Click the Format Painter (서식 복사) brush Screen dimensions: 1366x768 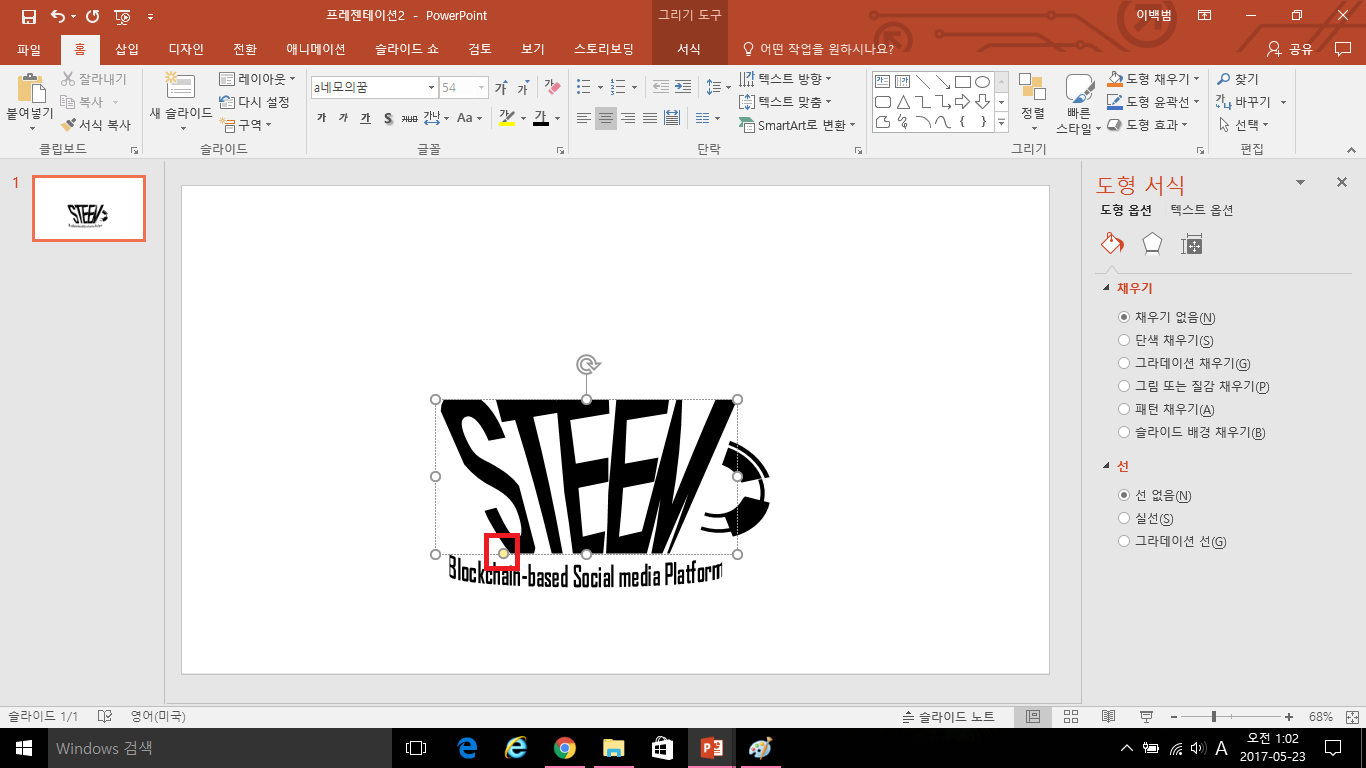click(95, 125)
